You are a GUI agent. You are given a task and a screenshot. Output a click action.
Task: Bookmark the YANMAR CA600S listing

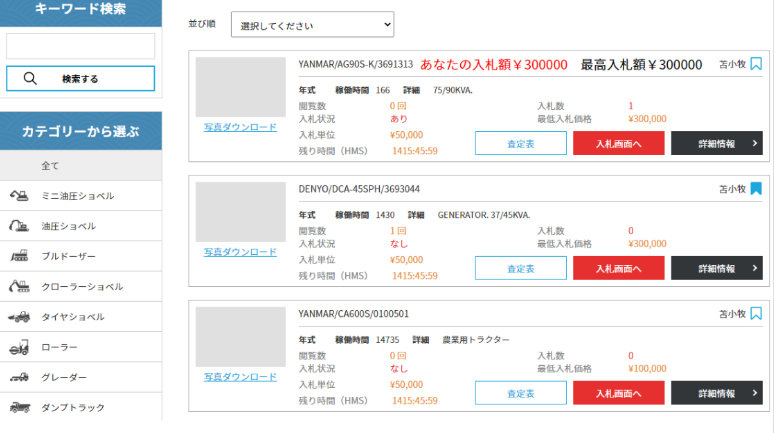(756, 314)
